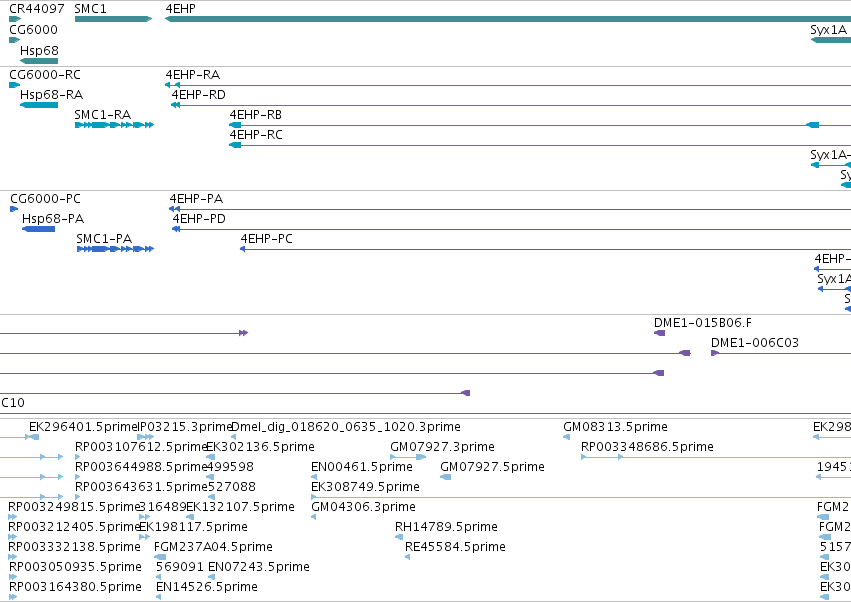
Task: Select the EK308749.5prime EST label
Action: tap(365, 487)
